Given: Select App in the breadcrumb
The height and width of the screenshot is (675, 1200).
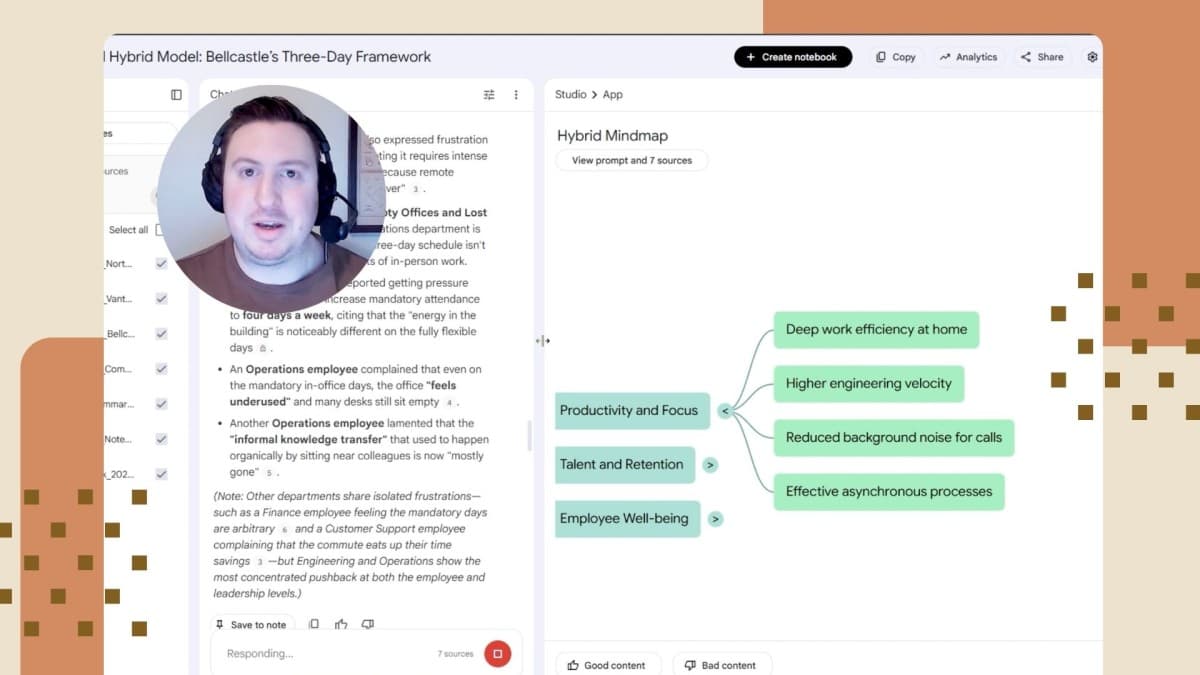Looking at the screenshot, I should (x=613, y=95).
